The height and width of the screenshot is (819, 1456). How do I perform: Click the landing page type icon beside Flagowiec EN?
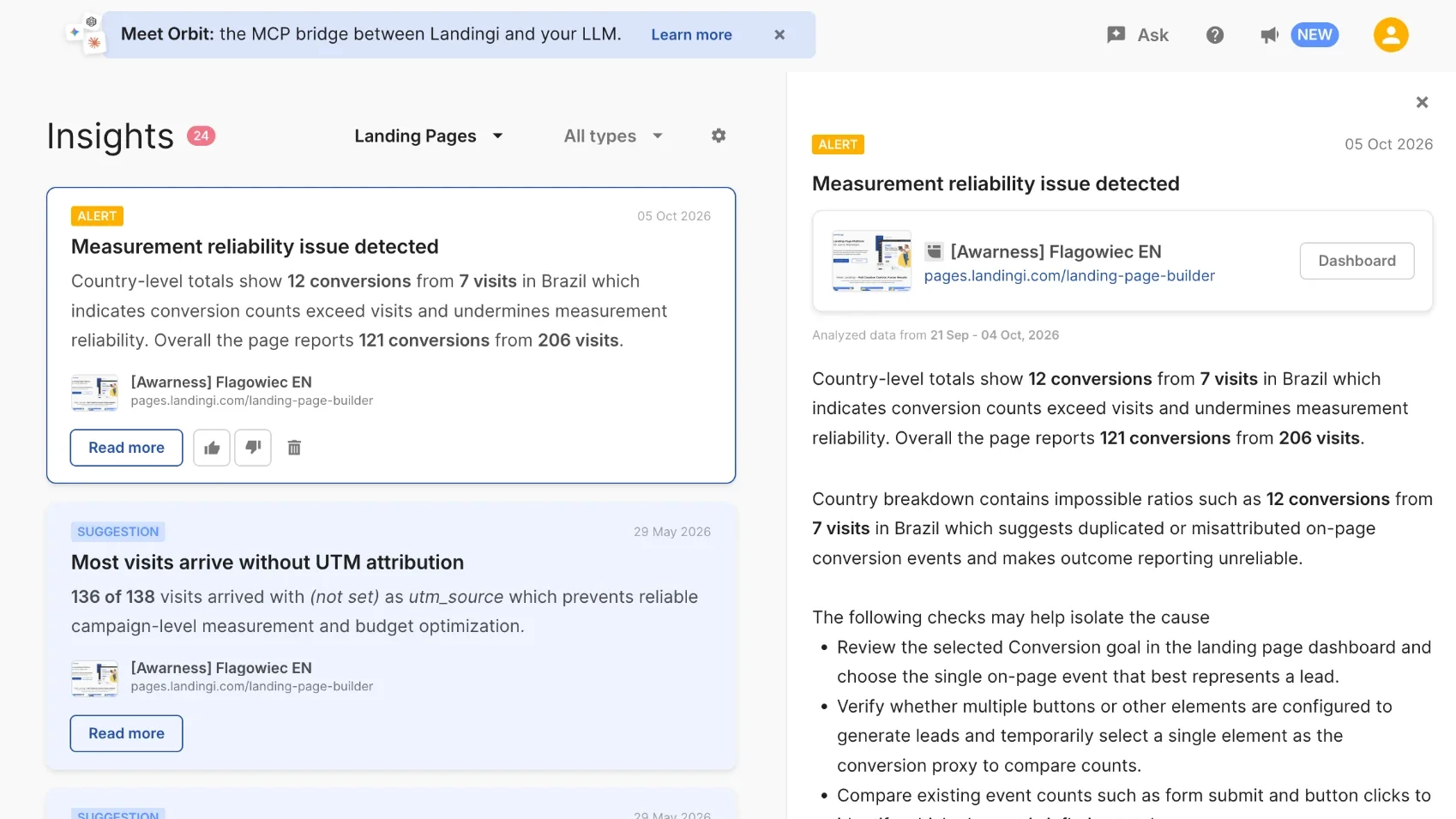935,251
